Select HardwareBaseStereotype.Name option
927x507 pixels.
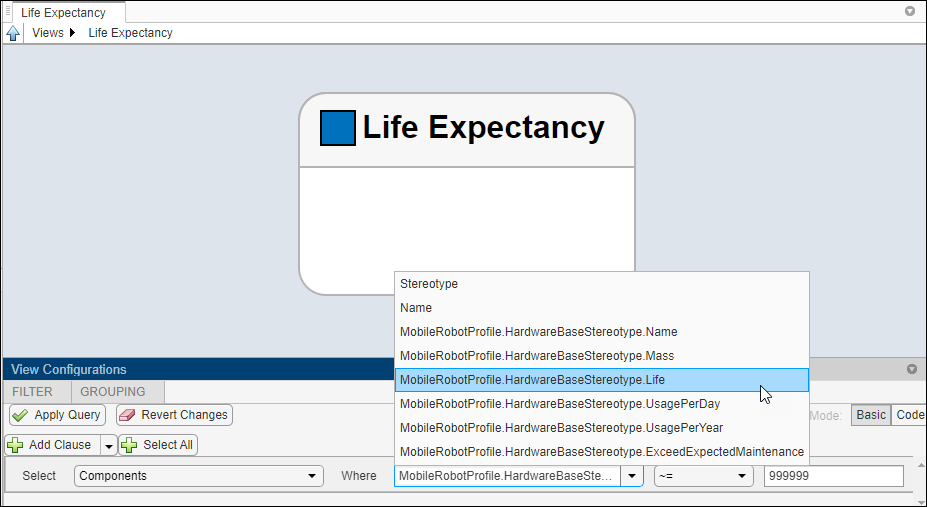point(602,332)
